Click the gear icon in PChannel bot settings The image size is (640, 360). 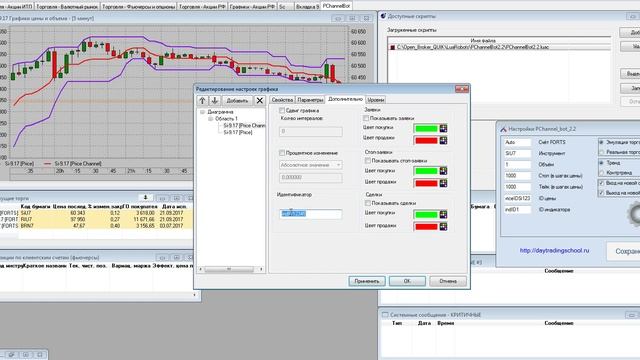[x=634, y=214]
